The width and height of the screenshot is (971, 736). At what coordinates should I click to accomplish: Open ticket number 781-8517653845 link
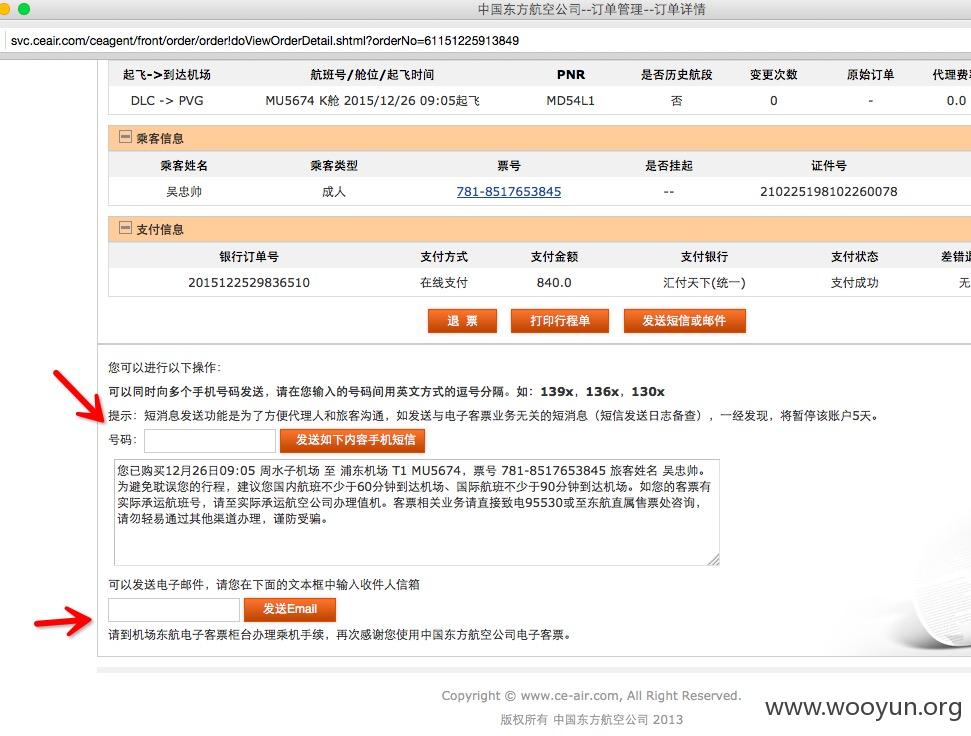(508, 192)
